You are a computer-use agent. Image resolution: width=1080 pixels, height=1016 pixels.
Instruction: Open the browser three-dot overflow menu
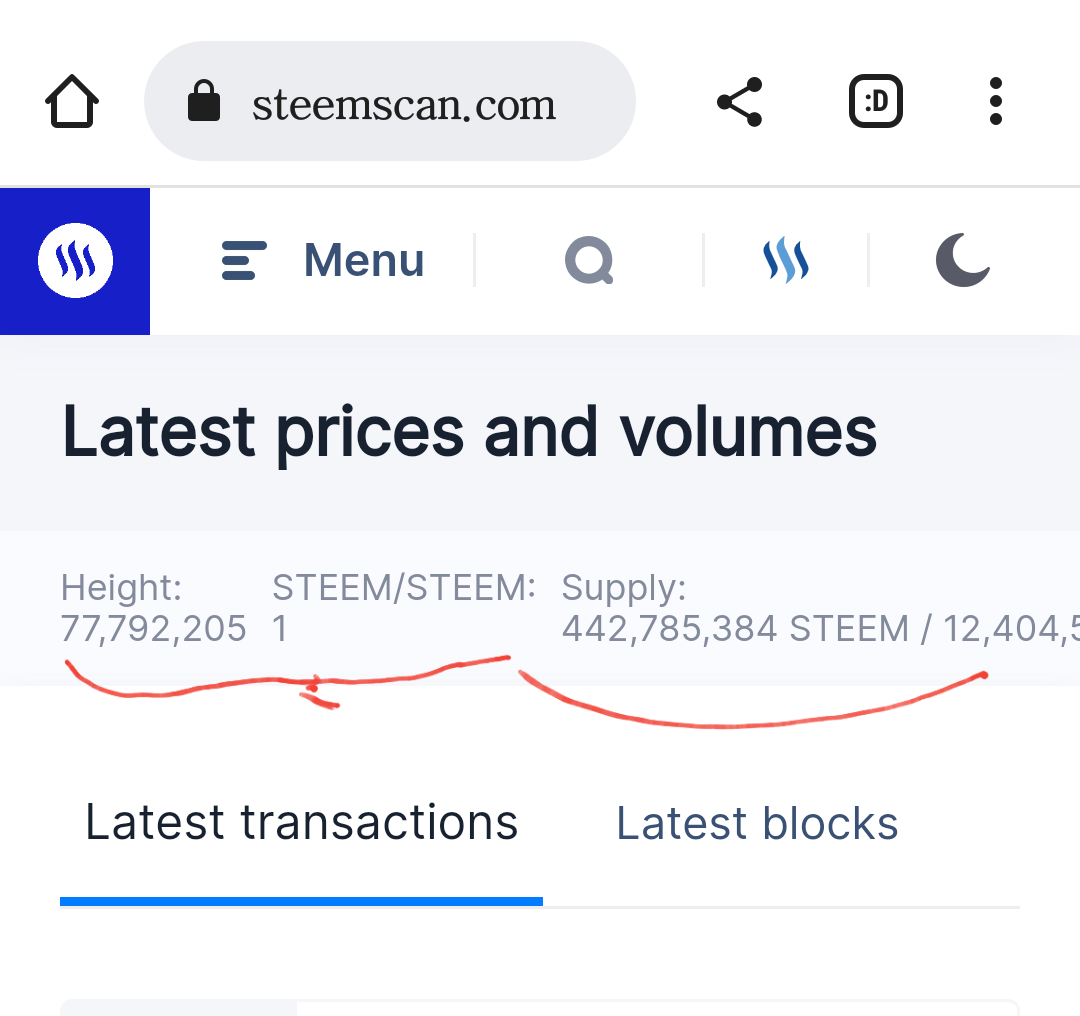pos(994,102)
